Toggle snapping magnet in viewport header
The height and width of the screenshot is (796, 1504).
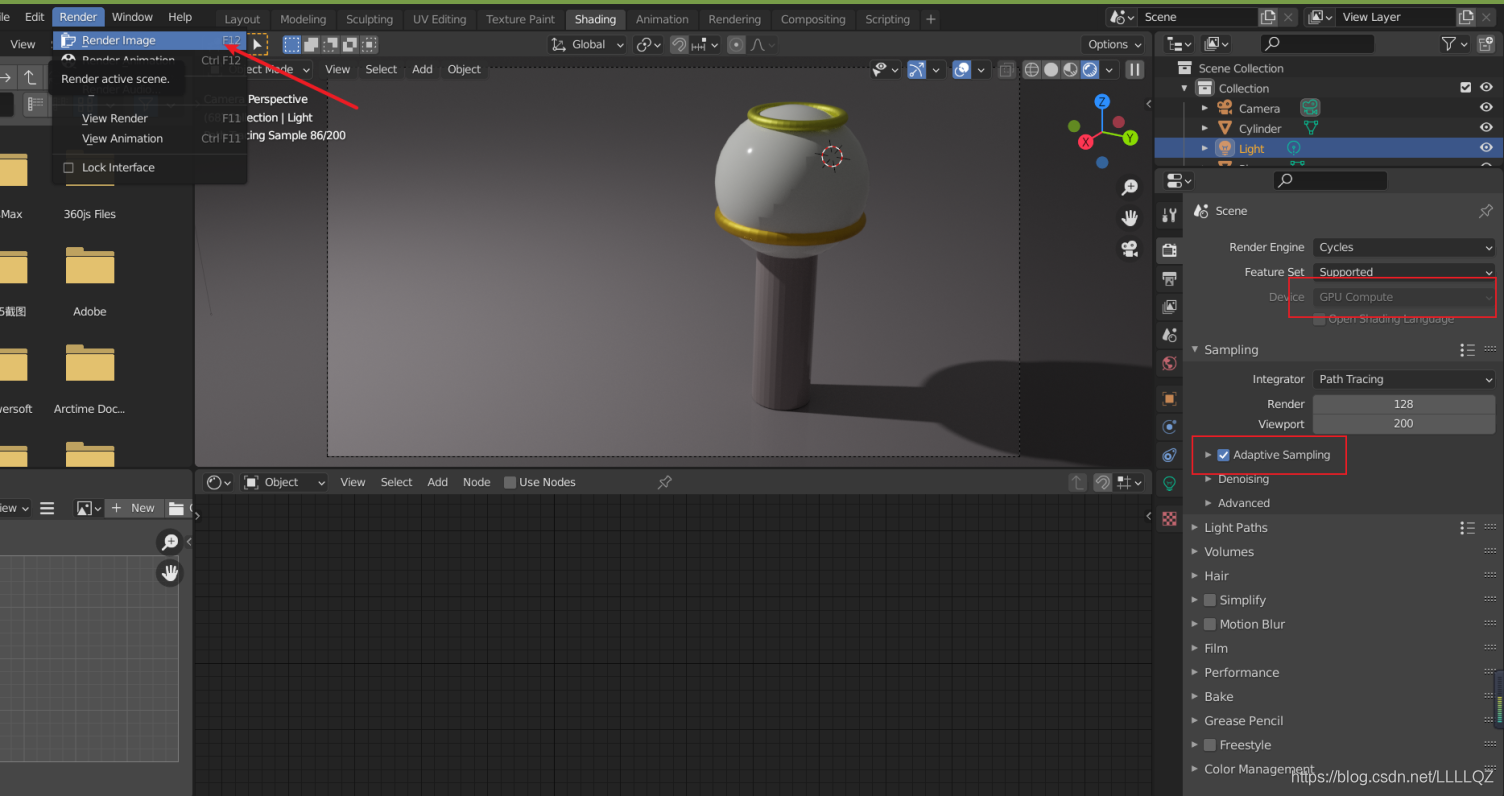(x=680, y=44)
